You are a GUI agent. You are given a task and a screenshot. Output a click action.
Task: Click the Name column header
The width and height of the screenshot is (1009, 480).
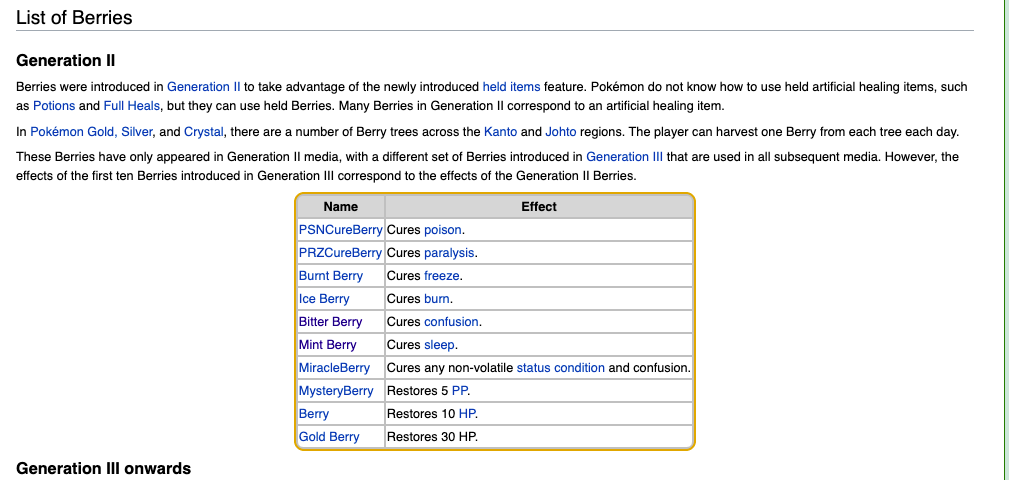(x=340, y=207)
